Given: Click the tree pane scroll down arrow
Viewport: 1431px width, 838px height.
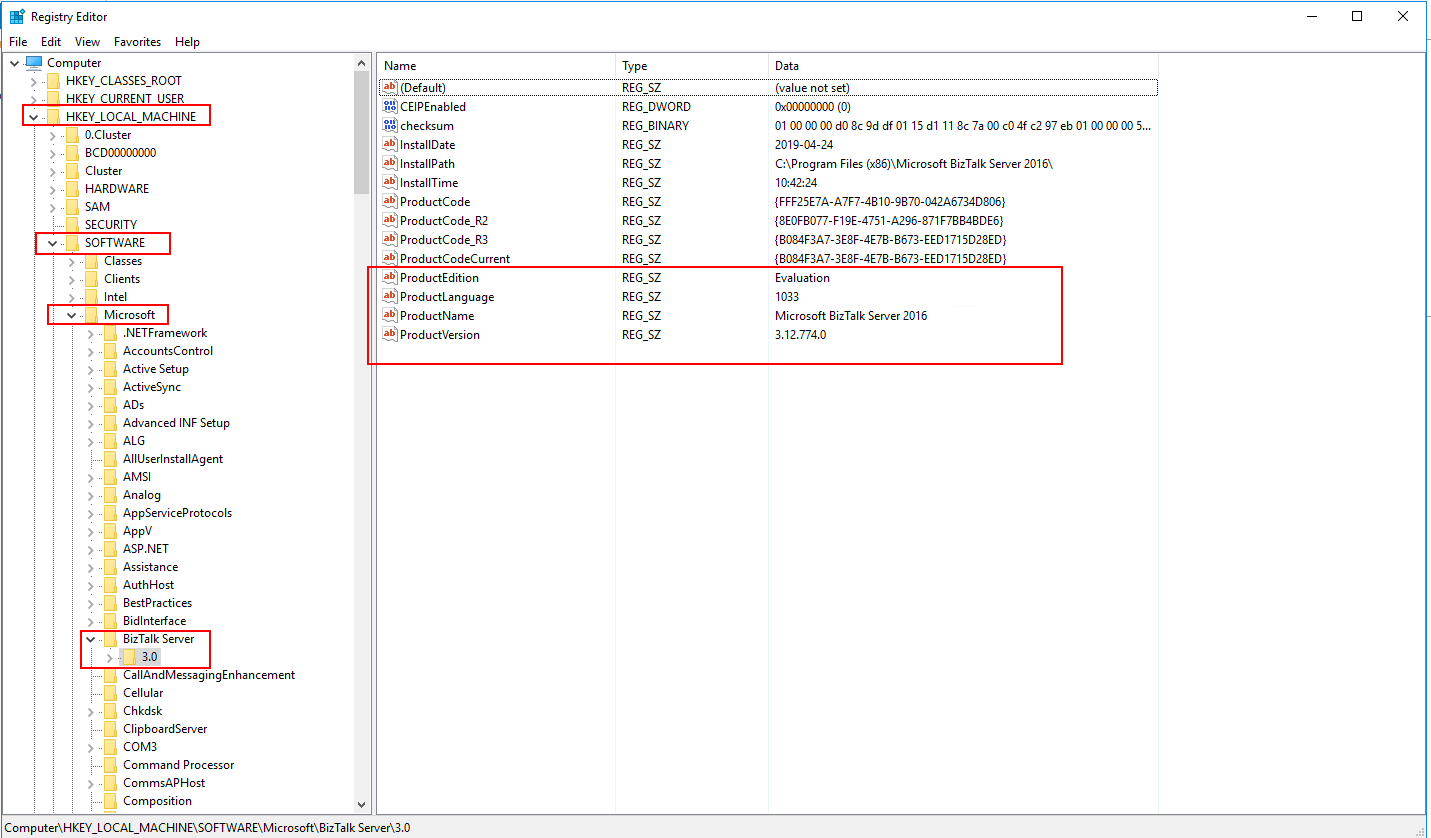Looking at the screenshot, I should [362, 803].
